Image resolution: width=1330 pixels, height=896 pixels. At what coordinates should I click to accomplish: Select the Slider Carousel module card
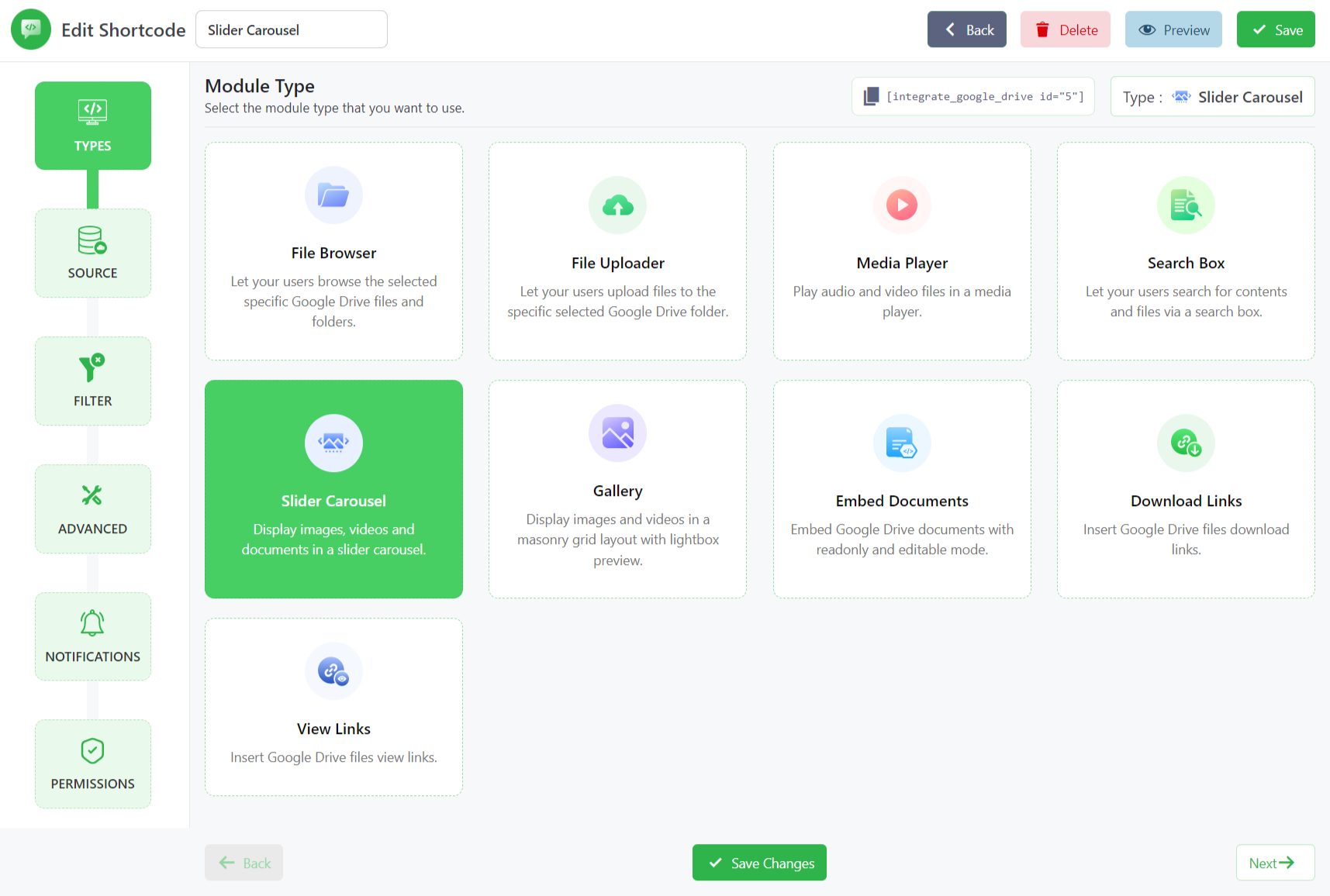pyautogui.click(x=333, y=489)
